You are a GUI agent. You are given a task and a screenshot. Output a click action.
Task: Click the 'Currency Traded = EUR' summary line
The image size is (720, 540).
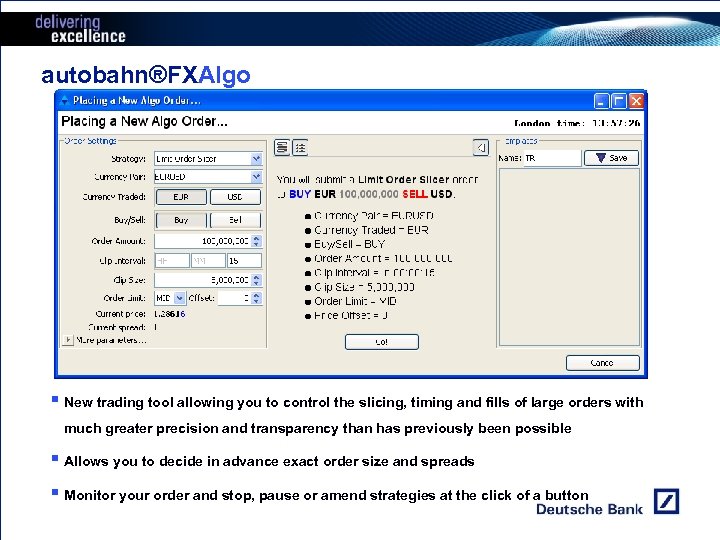point(371,230)
